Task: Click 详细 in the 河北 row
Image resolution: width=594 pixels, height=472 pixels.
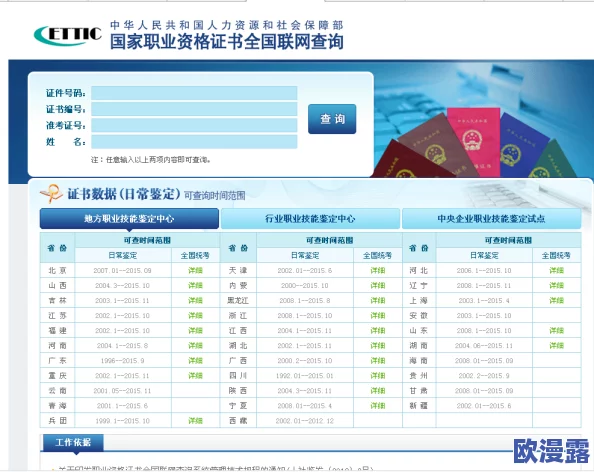Action: coord(556,270)
